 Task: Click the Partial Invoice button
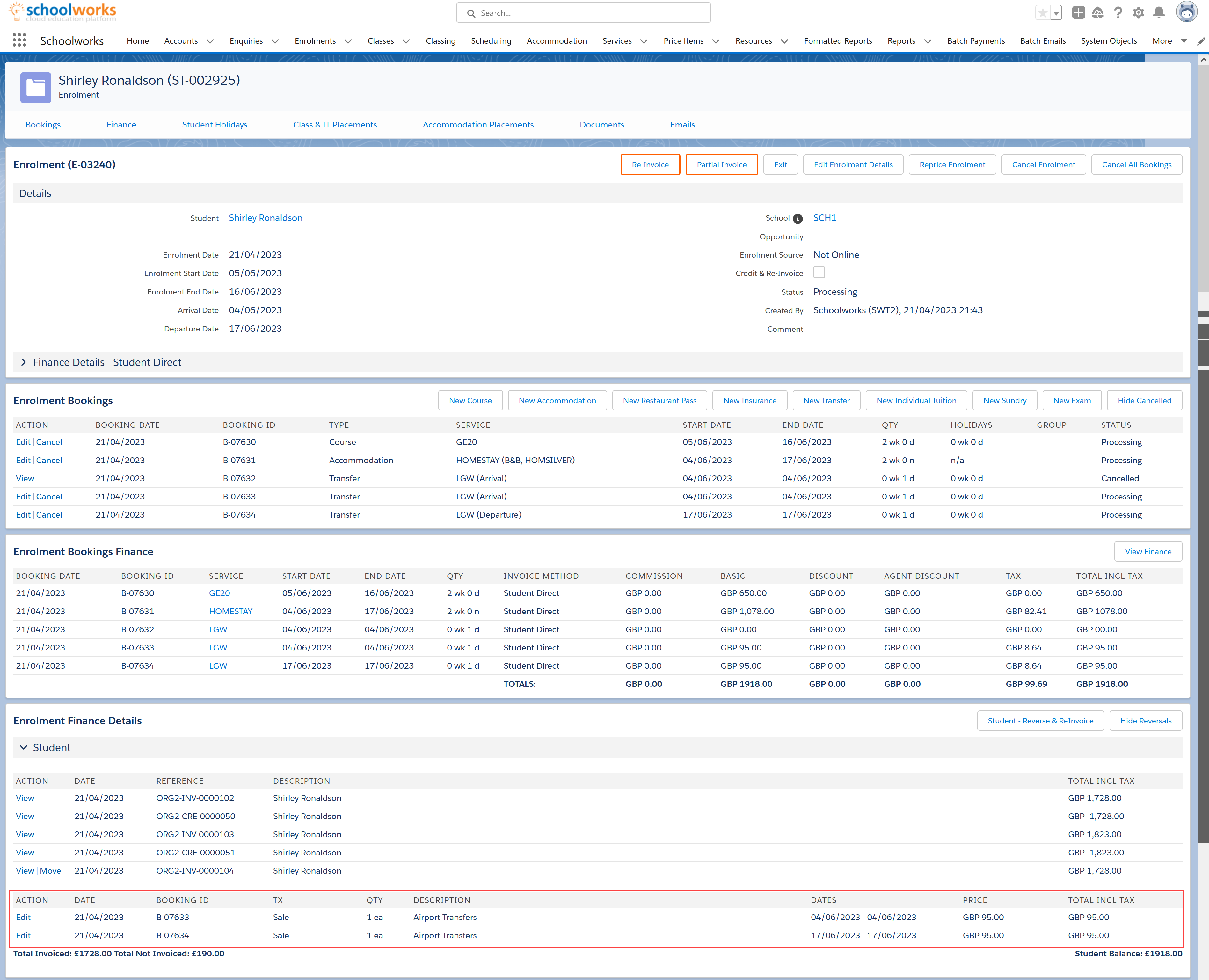(721, 165)
